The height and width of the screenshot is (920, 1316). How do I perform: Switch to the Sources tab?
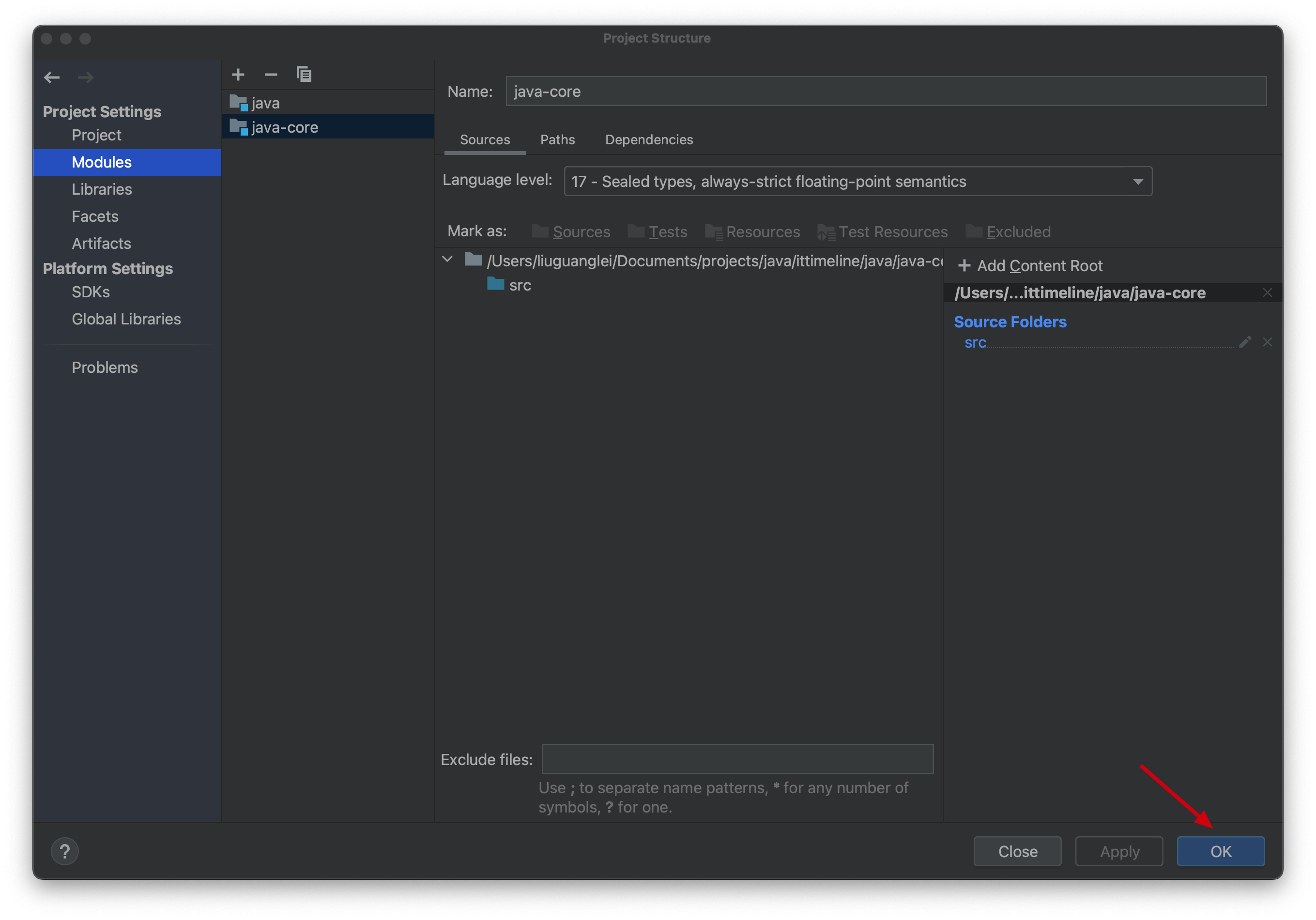(484, 140)
